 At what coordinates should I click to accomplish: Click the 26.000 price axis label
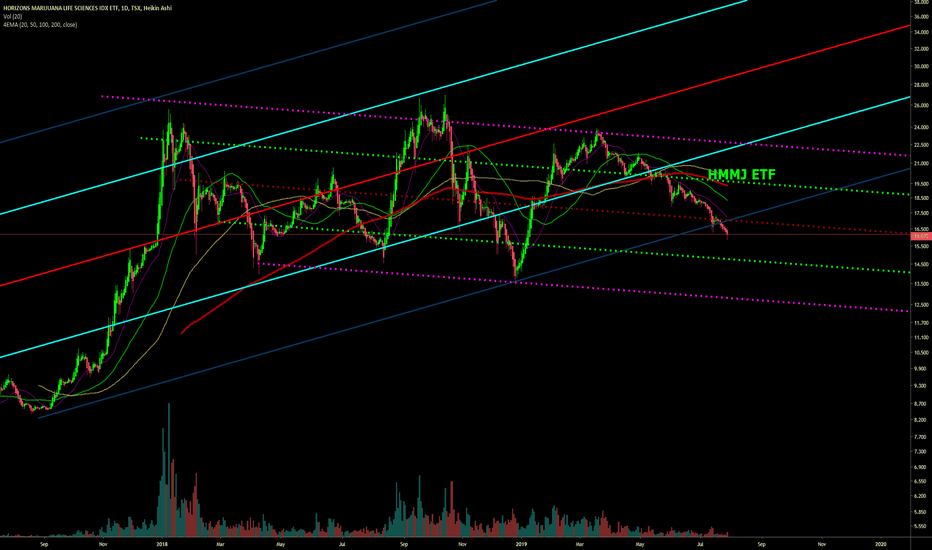(x=921, y=105)
